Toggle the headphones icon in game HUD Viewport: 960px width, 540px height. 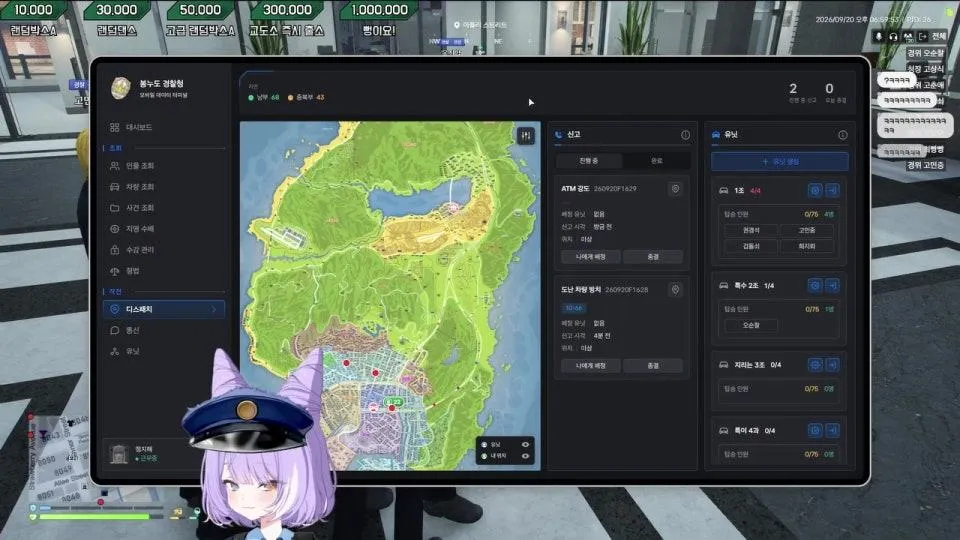coord(893,37)
